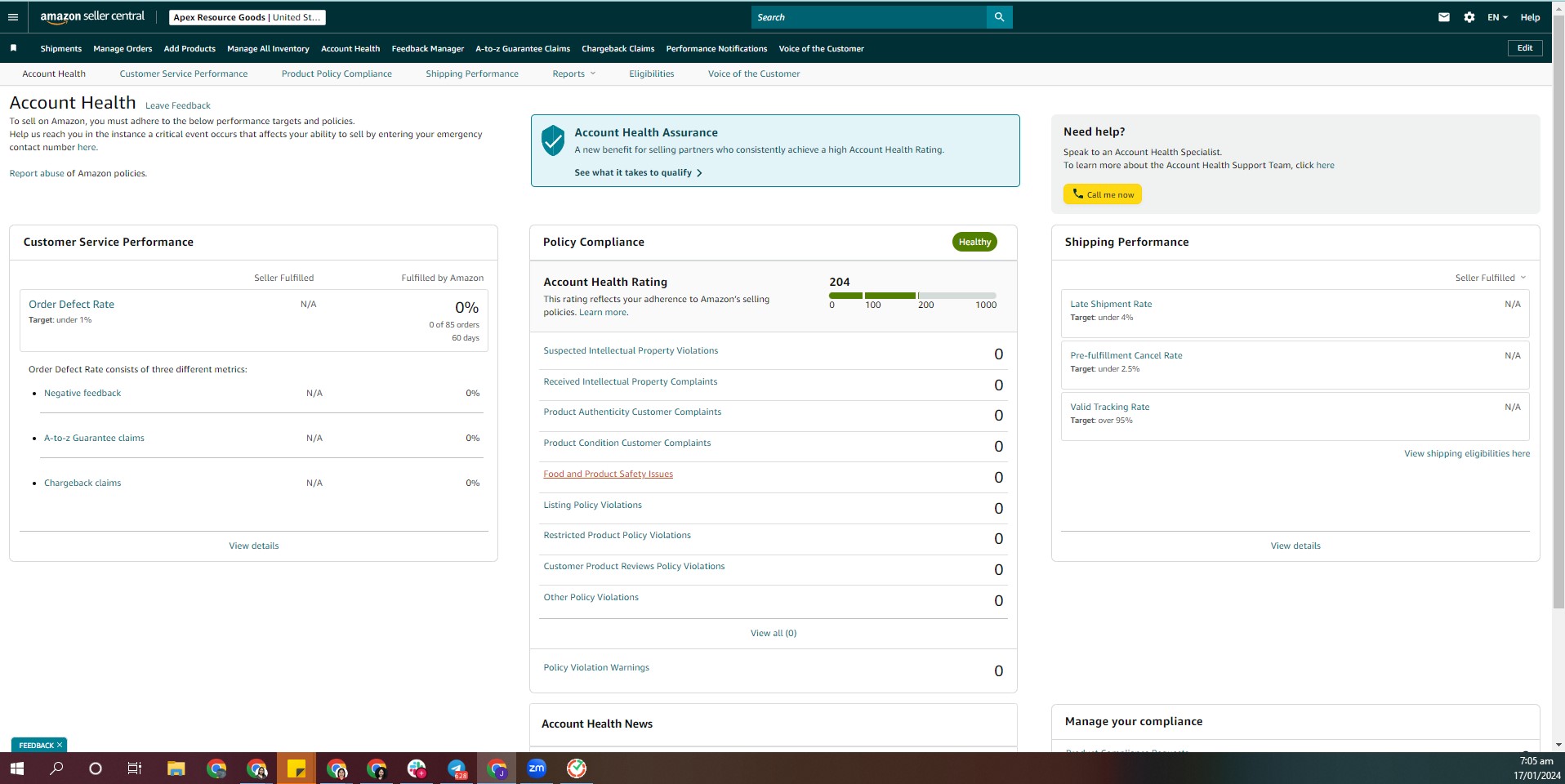This screenshot has height=784, width=1565.
Task: Open Feedback Manager
Action: [428, 48]
